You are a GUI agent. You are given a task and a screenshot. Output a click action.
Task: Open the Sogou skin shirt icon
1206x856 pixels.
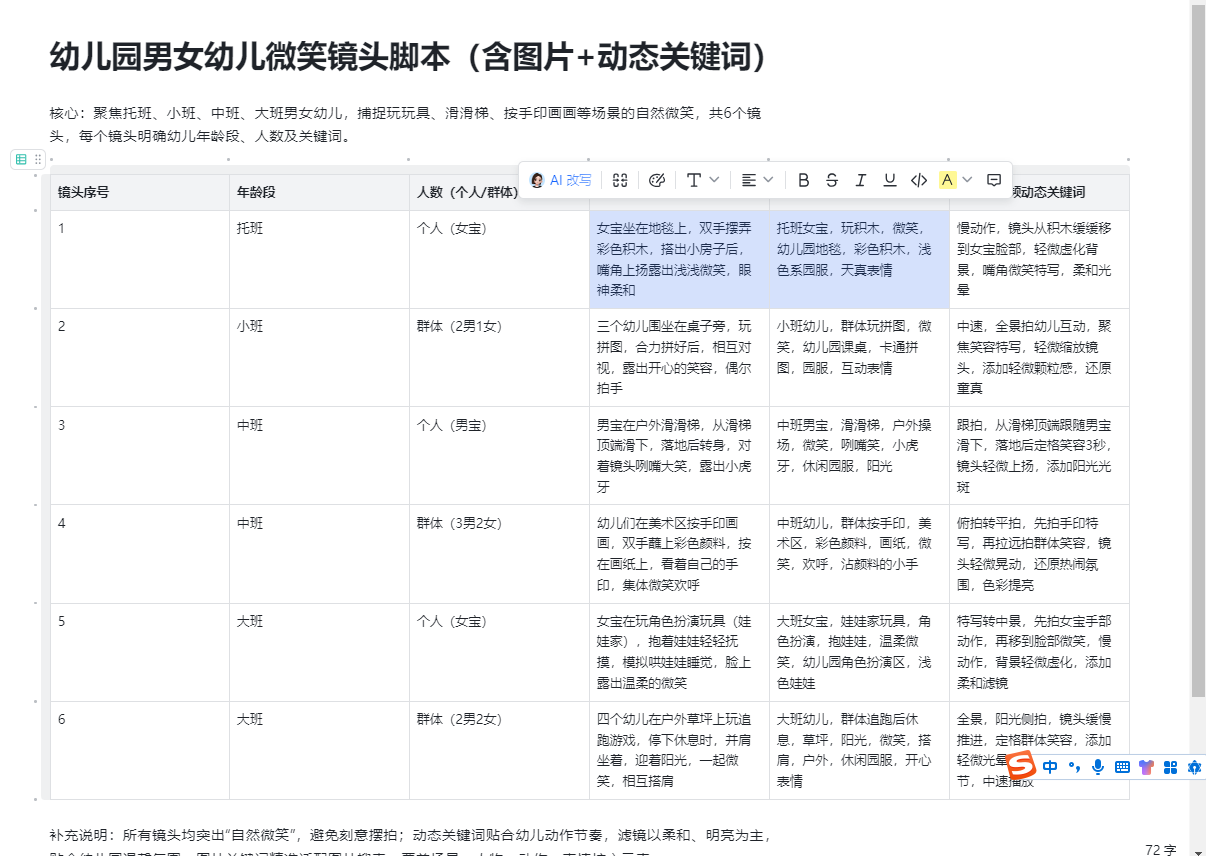coord(1146,767)
